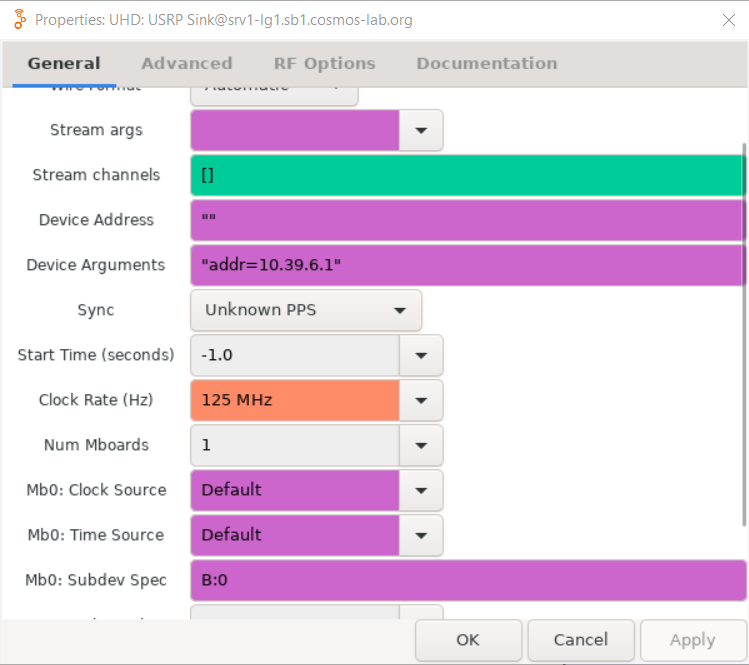The image size is (749, 665).
Task: Edit the Device Arguments field
Action: tap(467, 265)
